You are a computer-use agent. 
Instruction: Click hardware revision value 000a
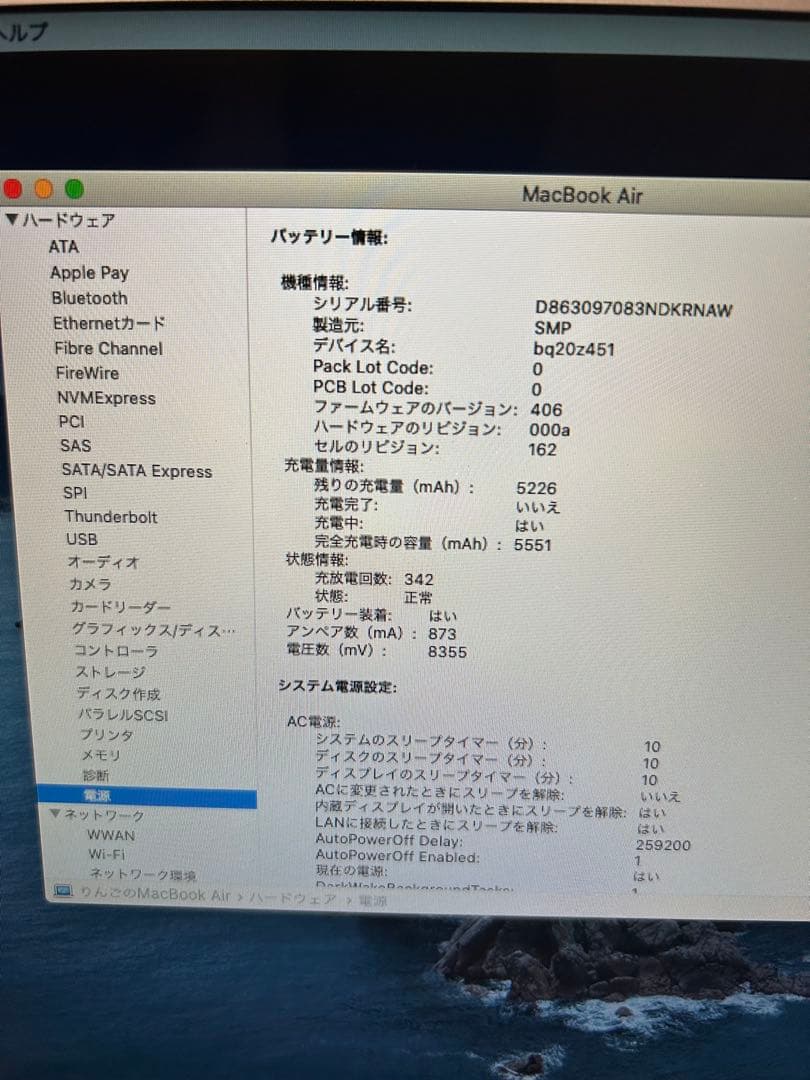click(x=550, y=430)
